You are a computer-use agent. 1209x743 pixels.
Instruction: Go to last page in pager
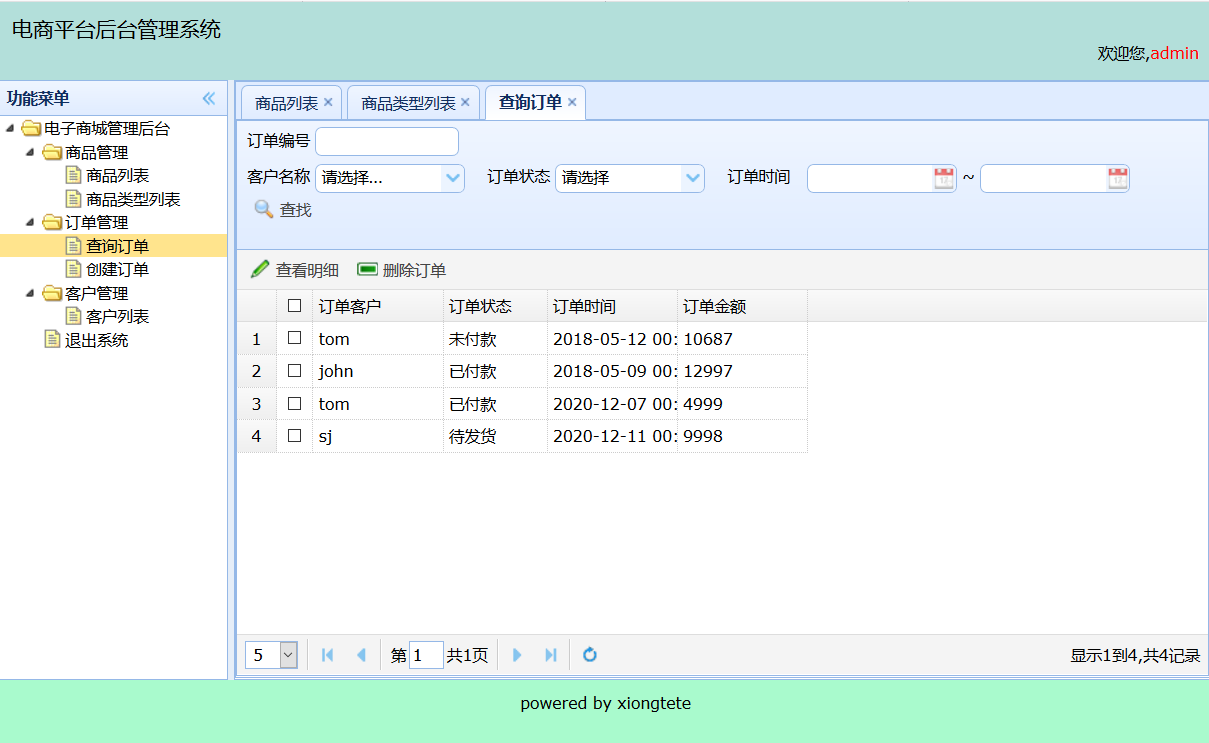(x=550, y=655)
